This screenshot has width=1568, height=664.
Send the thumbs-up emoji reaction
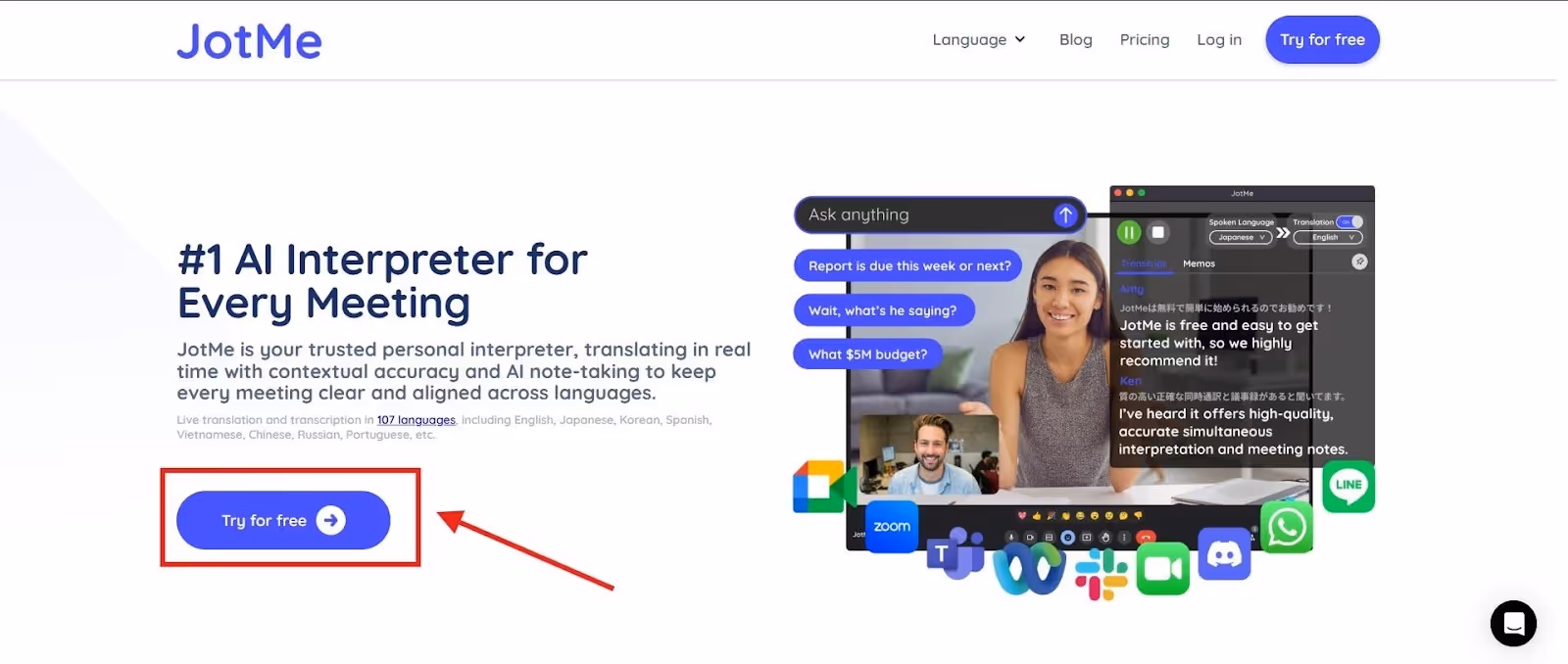tap(1037, 515)
